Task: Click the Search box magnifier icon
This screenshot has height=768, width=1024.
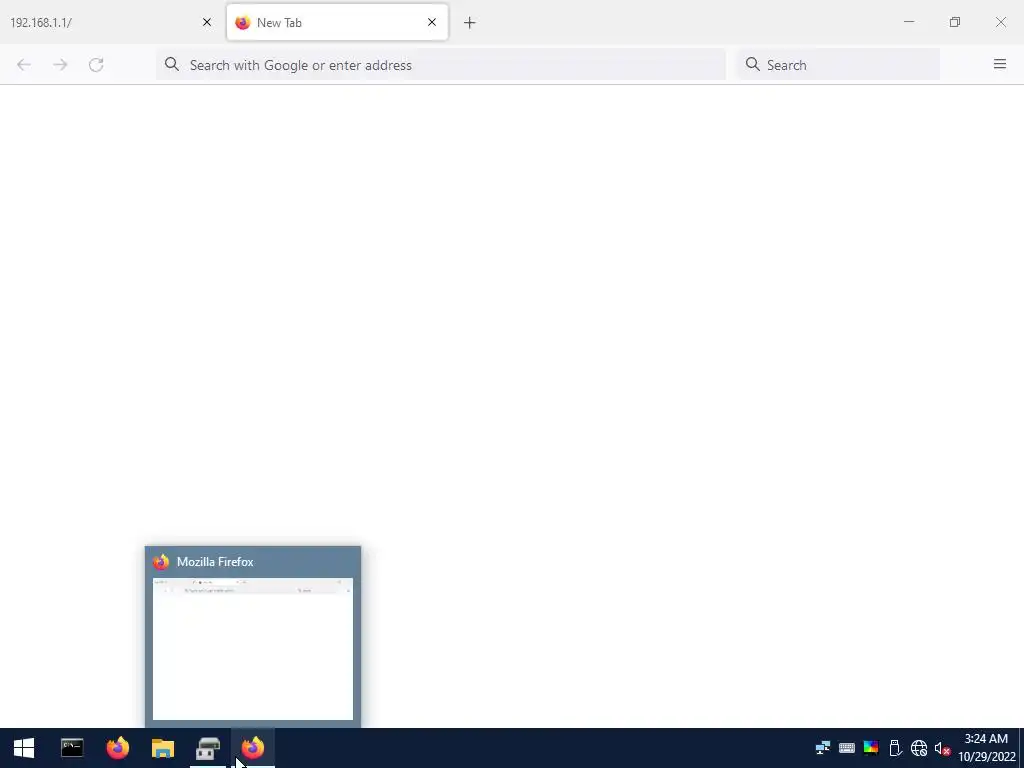Action: [x=752, y=64]
